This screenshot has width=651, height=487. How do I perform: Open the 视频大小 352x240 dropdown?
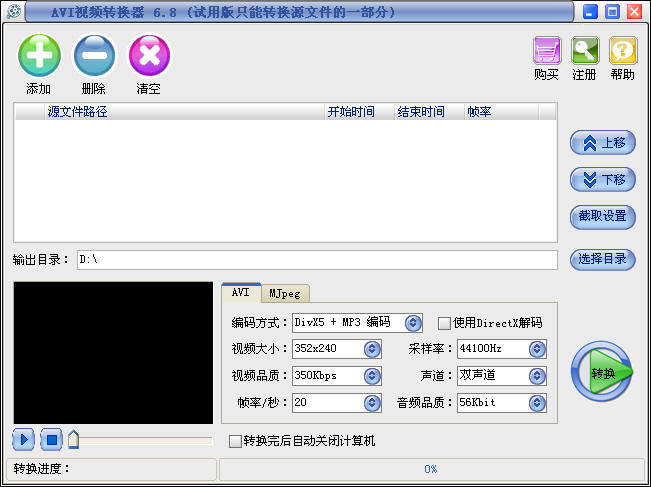372,349
